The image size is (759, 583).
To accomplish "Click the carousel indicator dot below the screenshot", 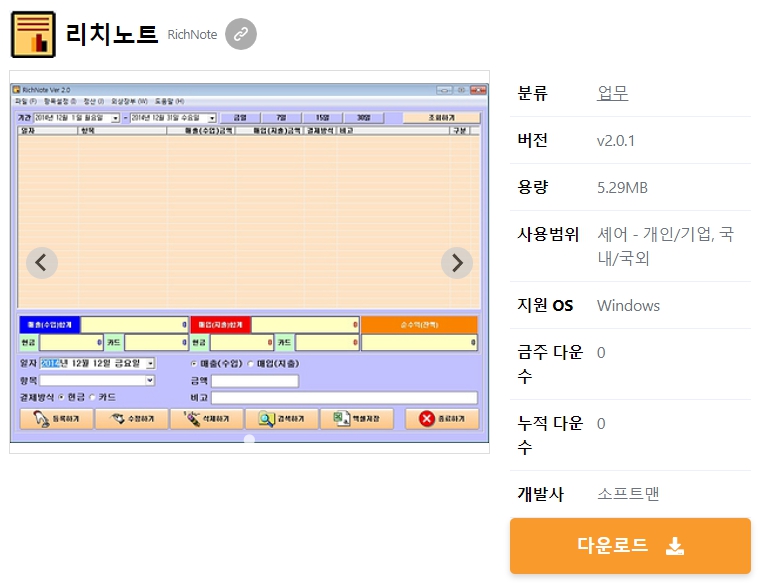I will click(x=249, y=439).
